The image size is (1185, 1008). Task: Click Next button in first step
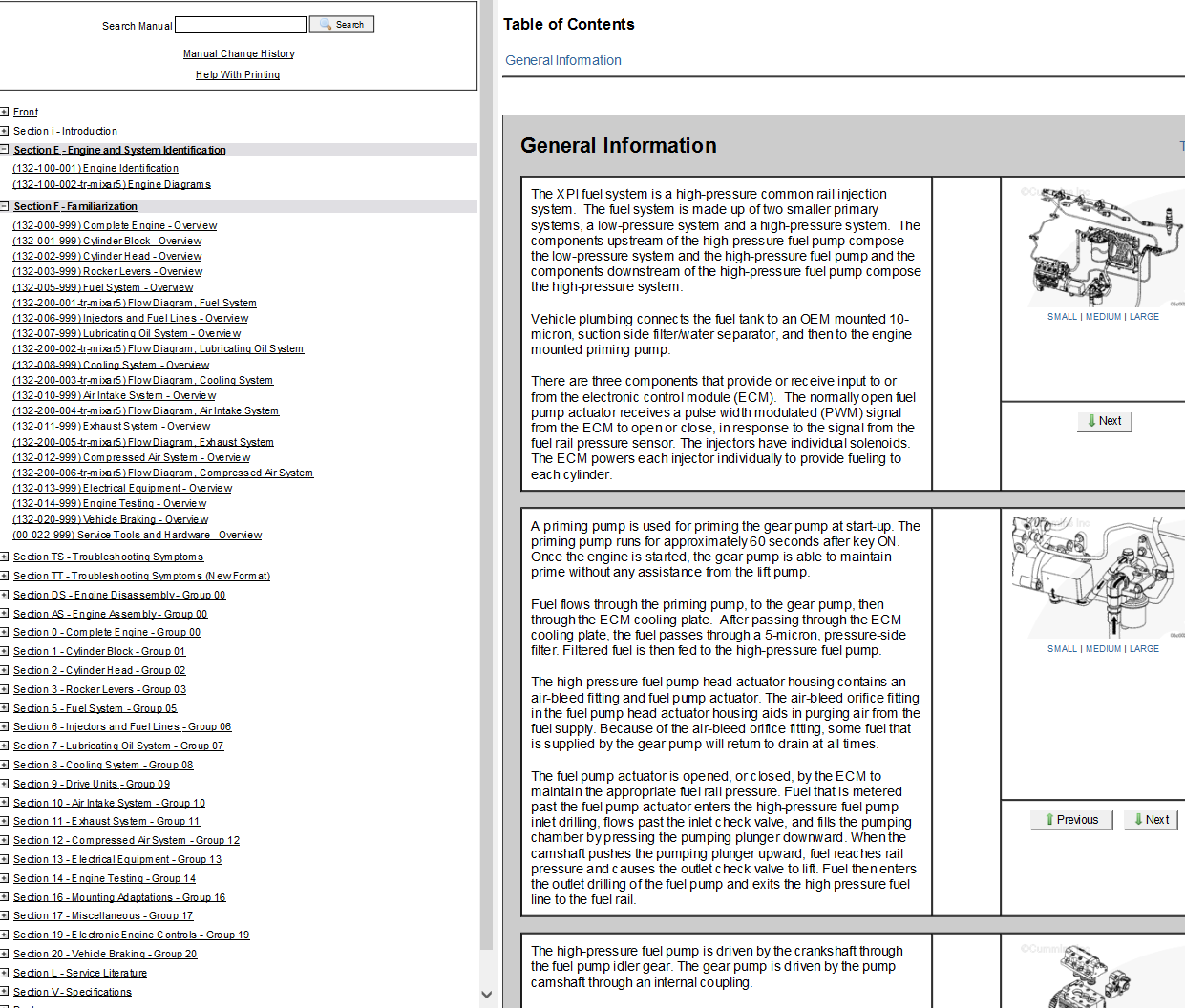click(x=1104, y=421)
